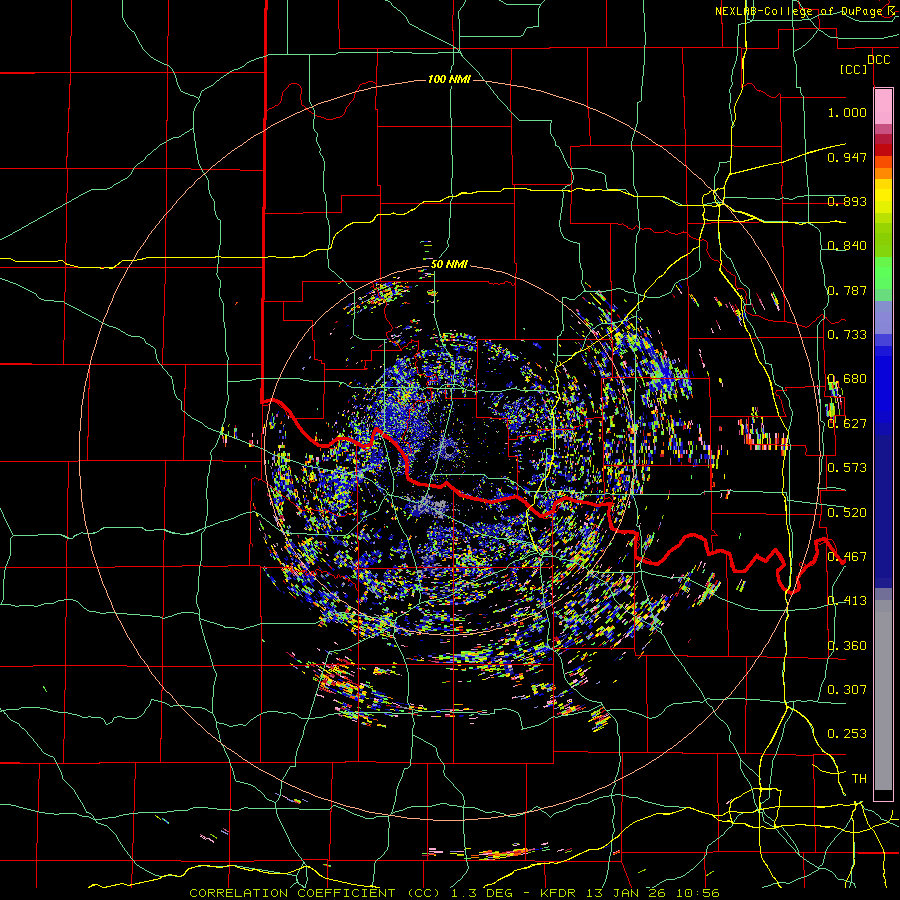Click the 1.000 scale value
Viewport: 900px width, 900px height.
point(847,112)
